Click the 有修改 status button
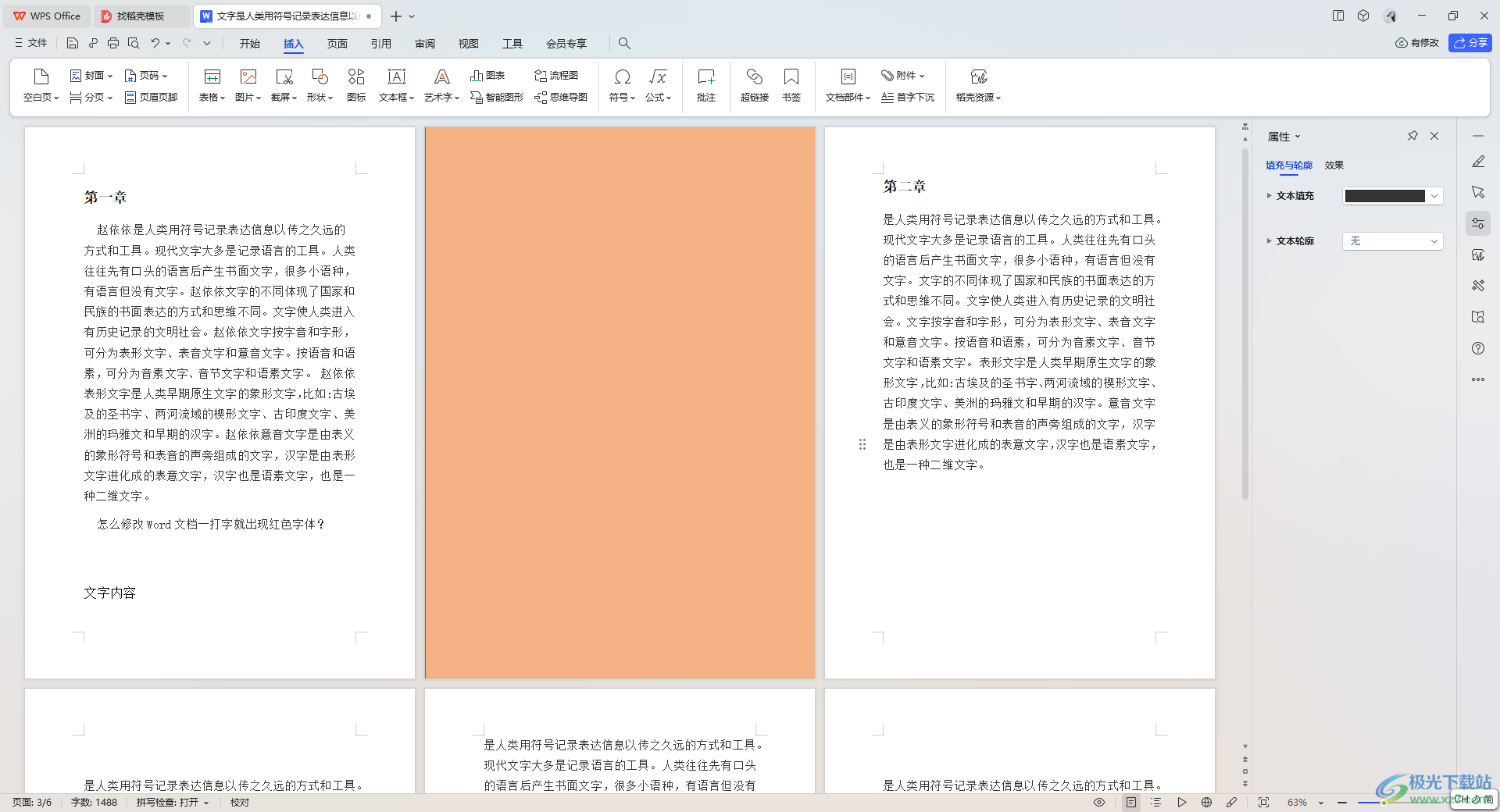The image size is (1500, 812). (x=1417, y=43)
